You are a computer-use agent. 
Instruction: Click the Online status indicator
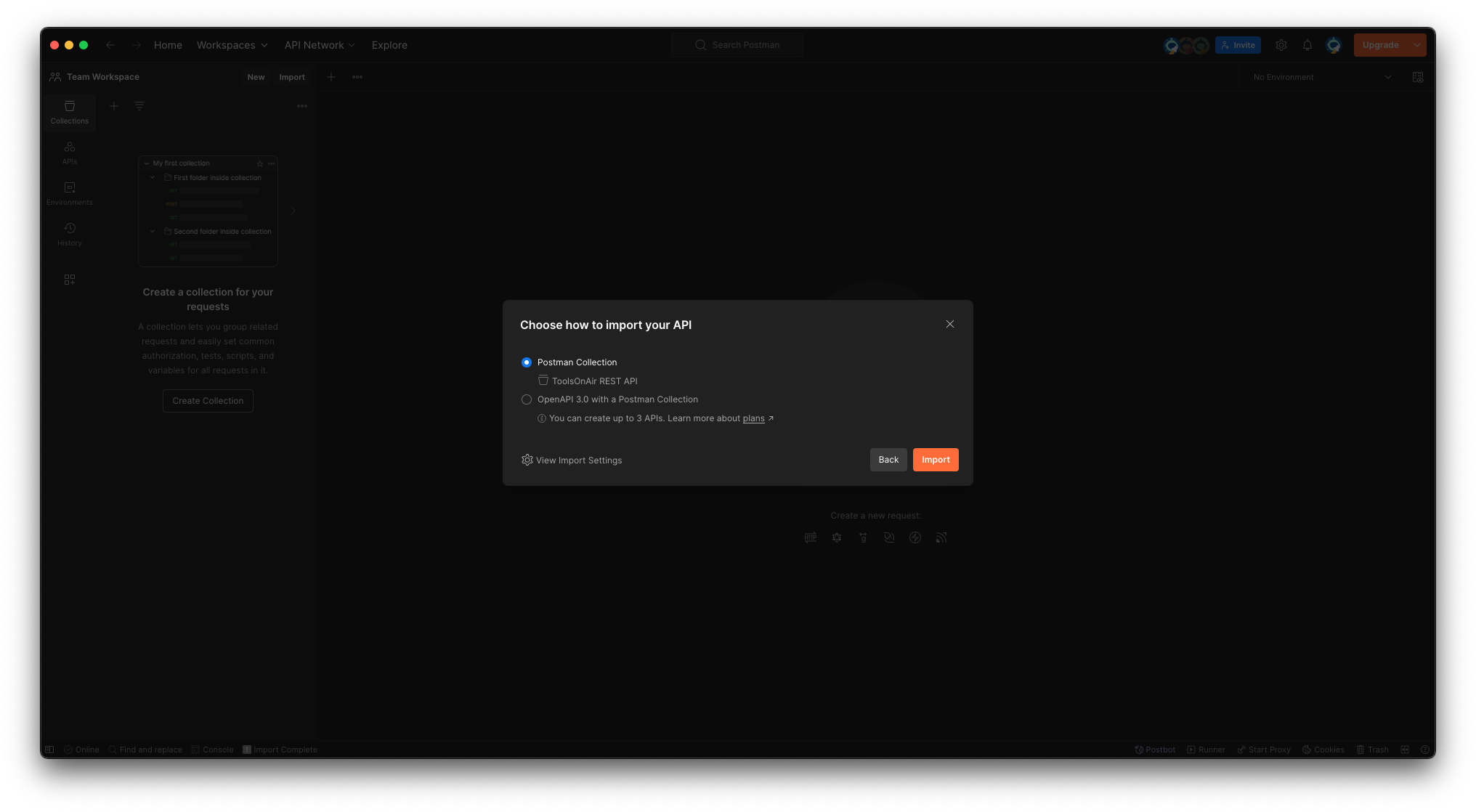(x=81, y=750)
